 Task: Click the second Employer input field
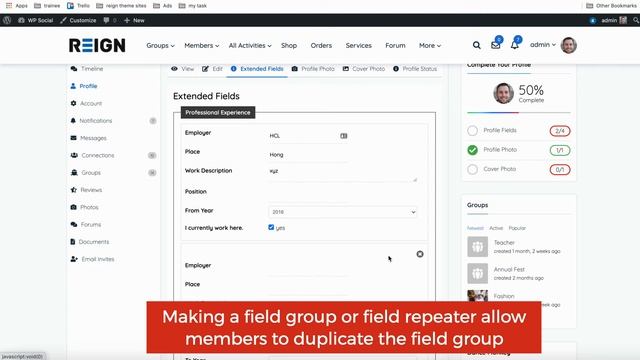pyautogui.click(x=308, y=269)
